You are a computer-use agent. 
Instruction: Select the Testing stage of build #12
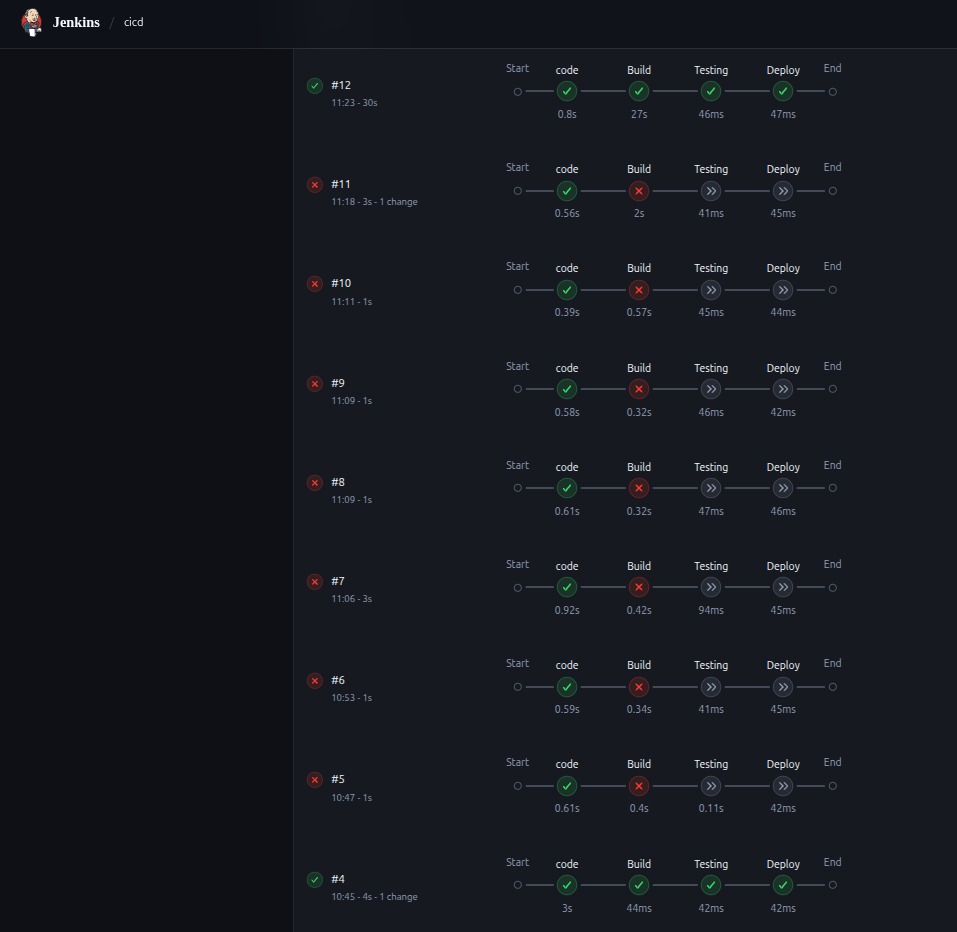(711, 91)
